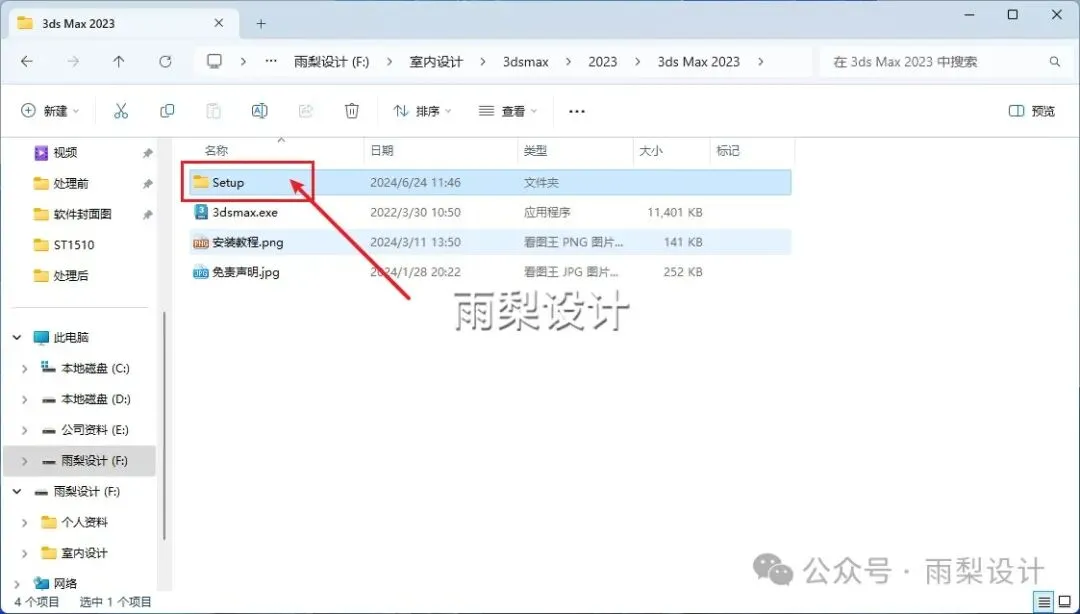The height and width of the screenshot is (614, 1080).
Task: Open the See more toolbar options
Action: click(x=577, y=111)
